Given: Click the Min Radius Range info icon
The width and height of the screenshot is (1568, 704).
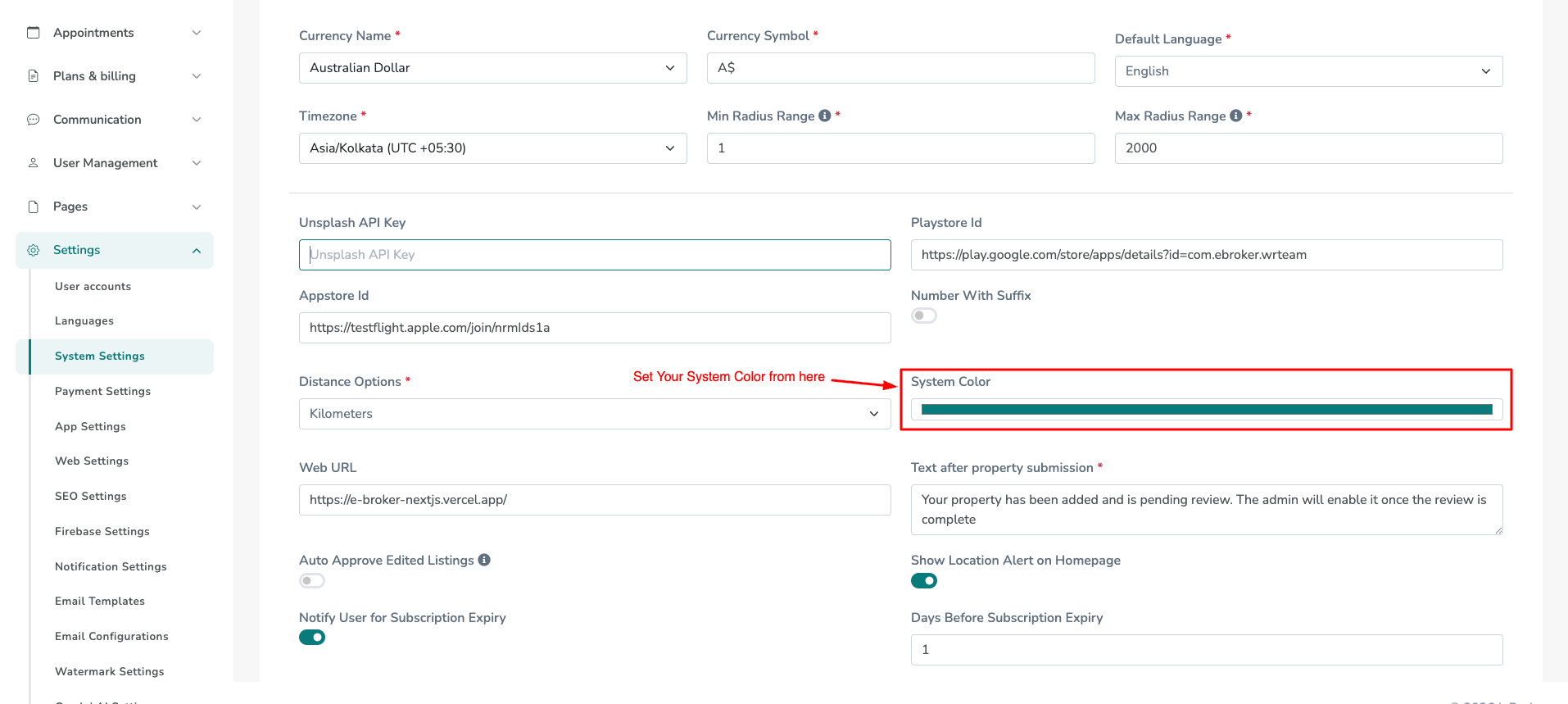Looking at the screenshot, I should tap(825, 116).
